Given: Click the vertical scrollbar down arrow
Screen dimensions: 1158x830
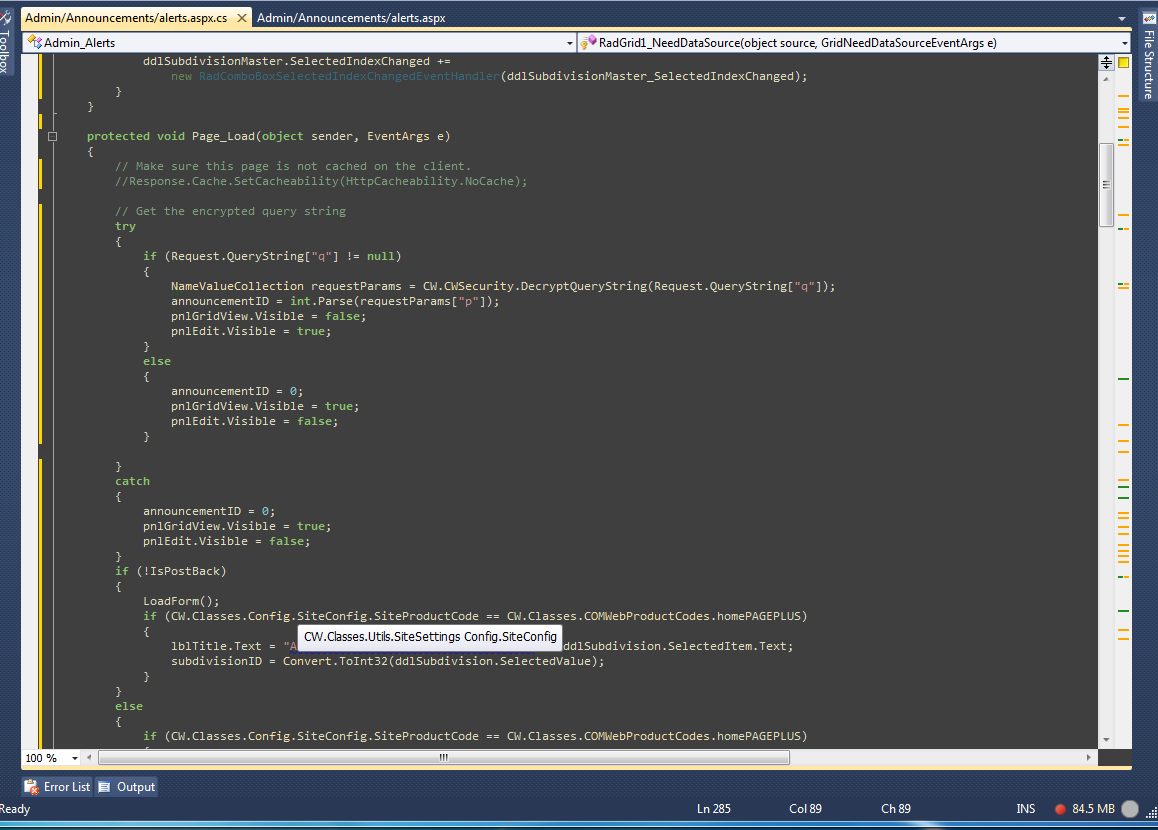Looking at the screenshot, I should 1106,739.
